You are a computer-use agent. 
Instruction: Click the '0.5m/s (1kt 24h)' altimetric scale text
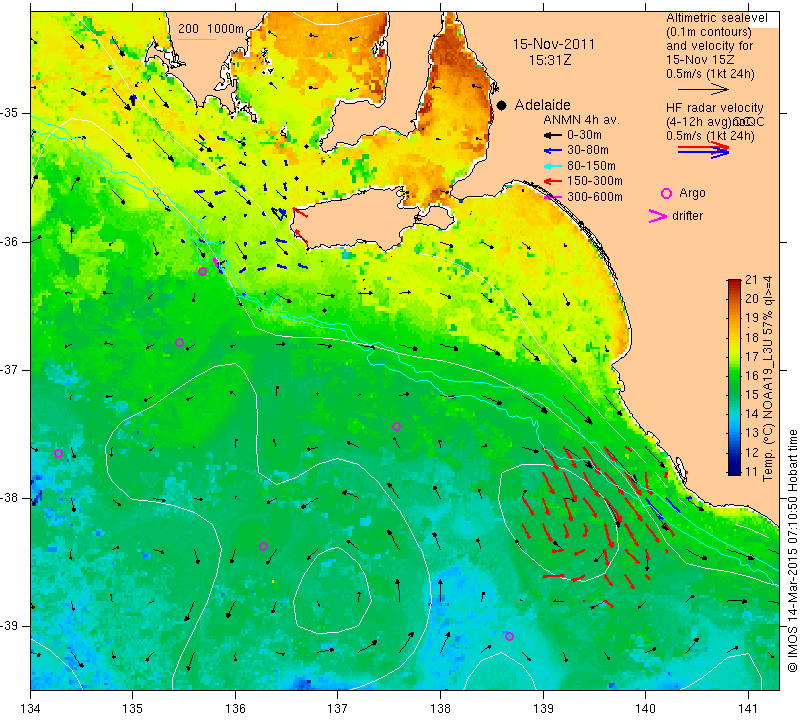(x=710, y=74)
